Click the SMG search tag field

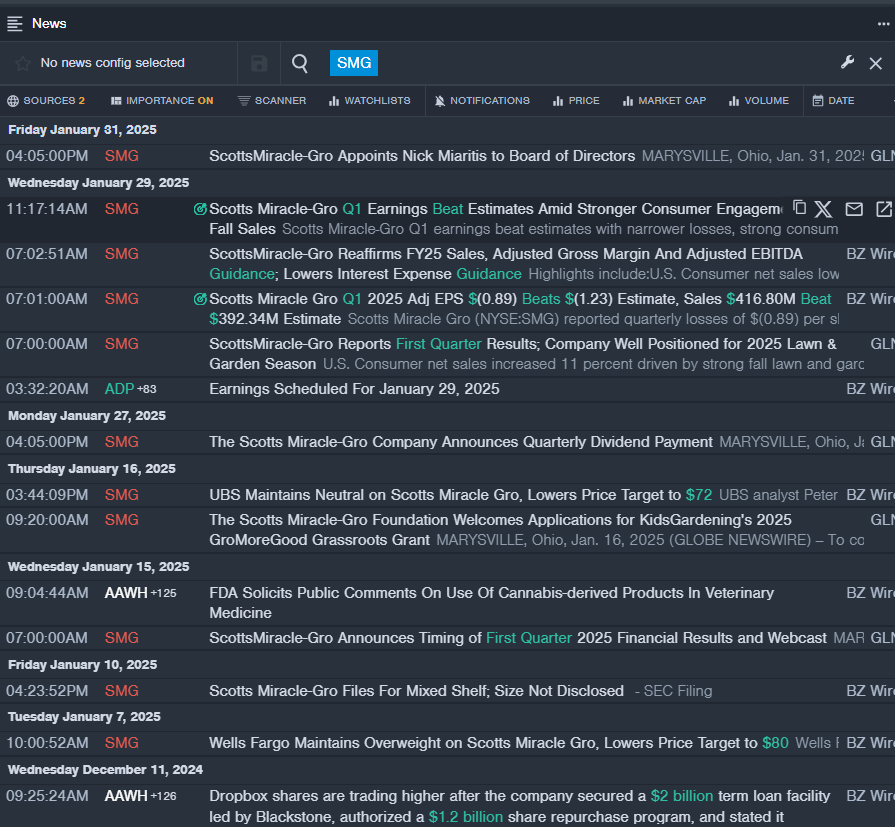(354, 63)
